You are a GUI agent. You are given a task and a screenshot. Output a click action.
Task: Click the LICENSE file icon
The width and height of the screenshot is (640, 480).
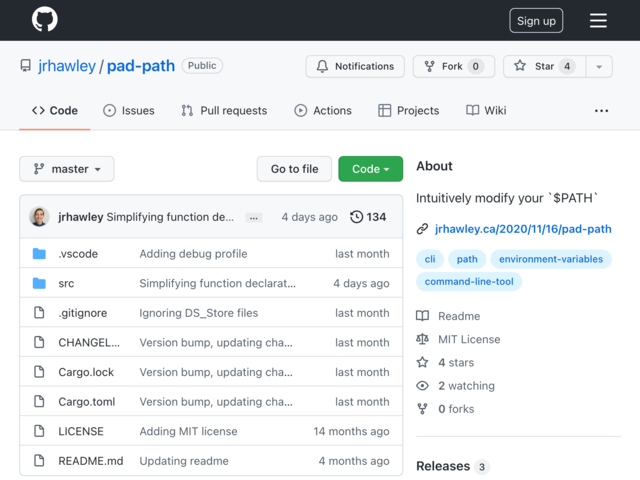(39, 431)
